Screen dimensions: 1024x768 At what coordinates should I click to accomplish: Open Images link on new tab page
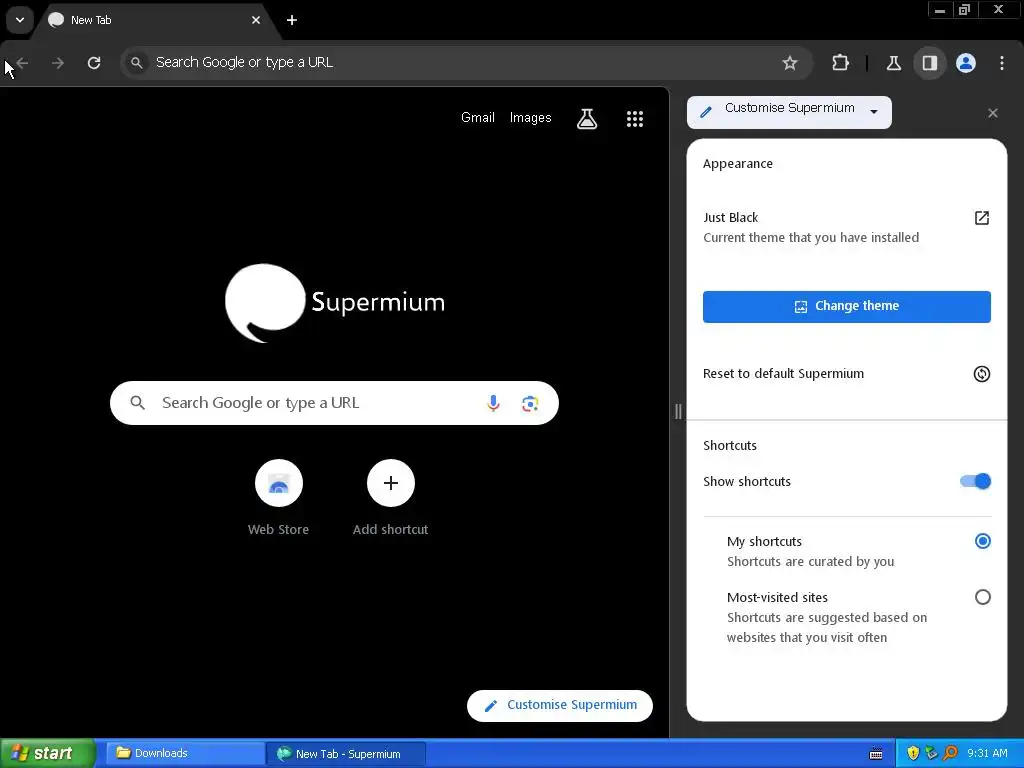[x=530, y=118]
